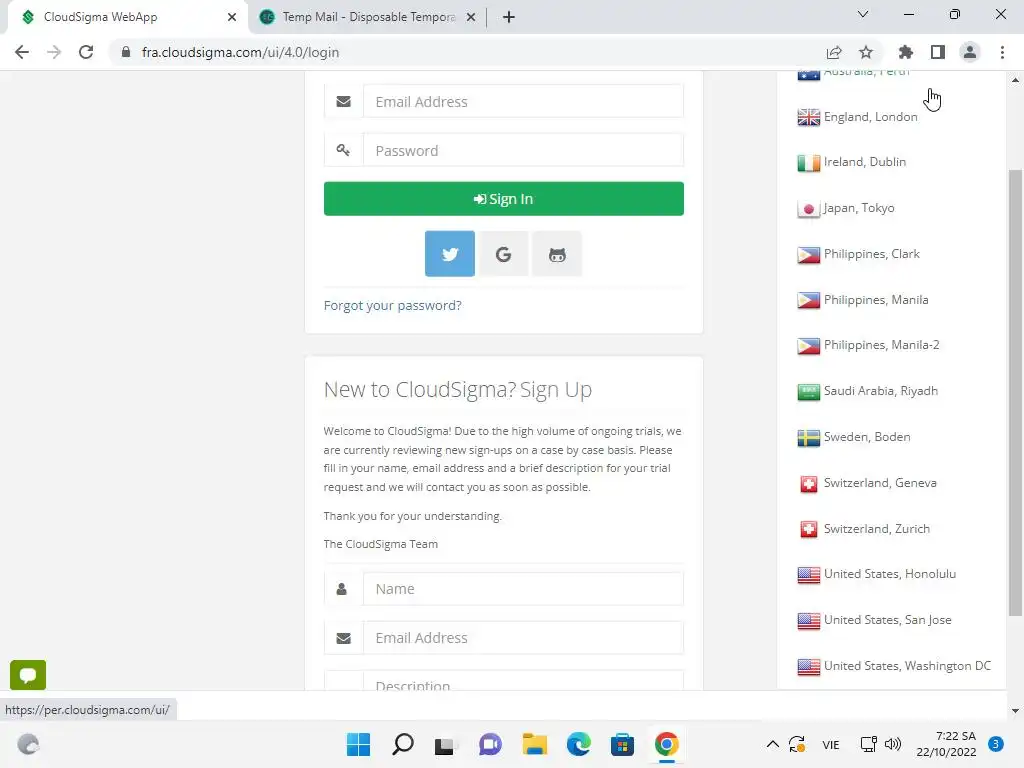Select the Ireland, Dublin location

pyautogui.click(x=865, y=162)
